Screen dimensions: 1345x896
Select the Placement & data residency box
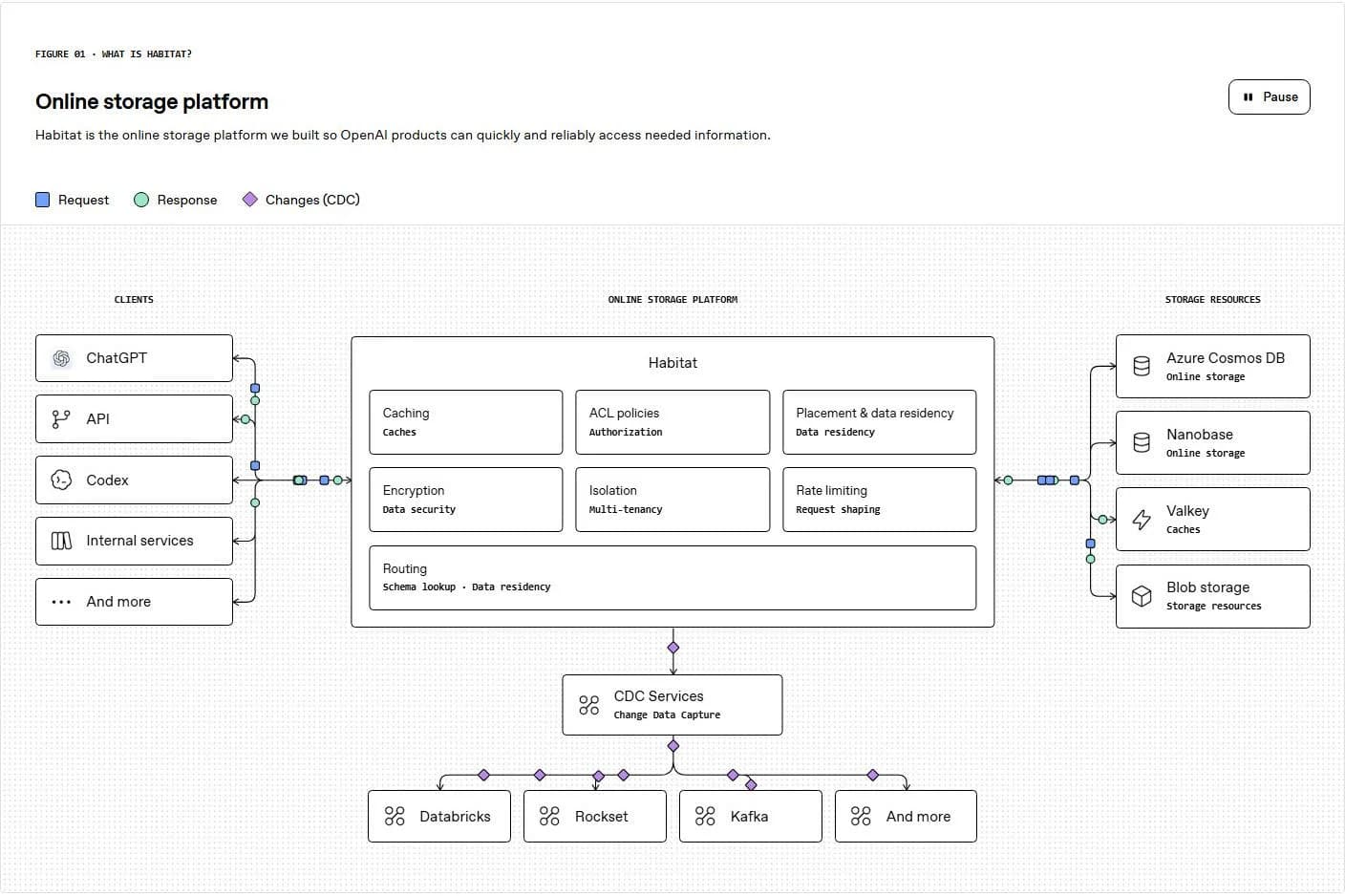click(x=880, y=422)
